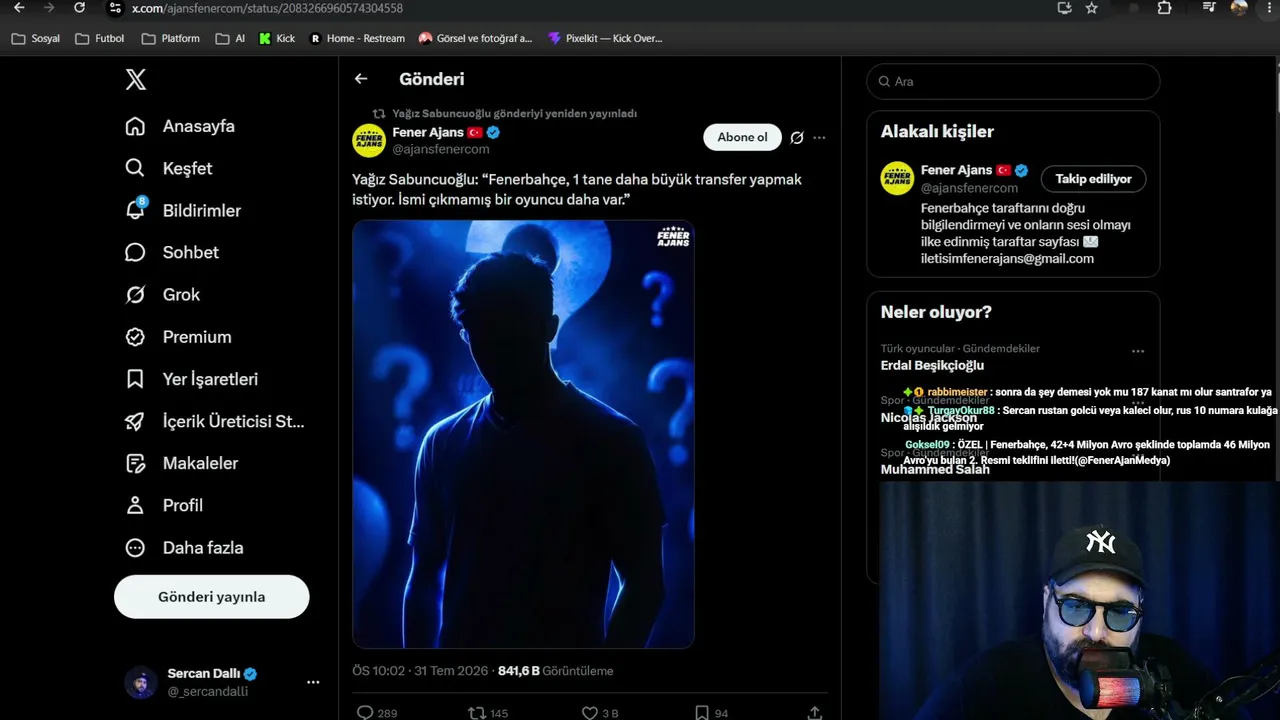Go to Anasayfa (Home)
Screen dimensions: 1280x720
point(180,126)
